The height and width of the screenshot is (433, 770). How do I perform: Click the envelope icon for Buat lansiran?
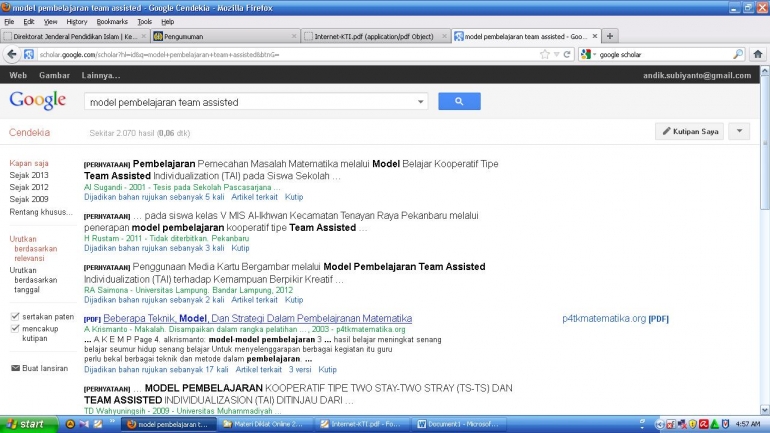14,368
